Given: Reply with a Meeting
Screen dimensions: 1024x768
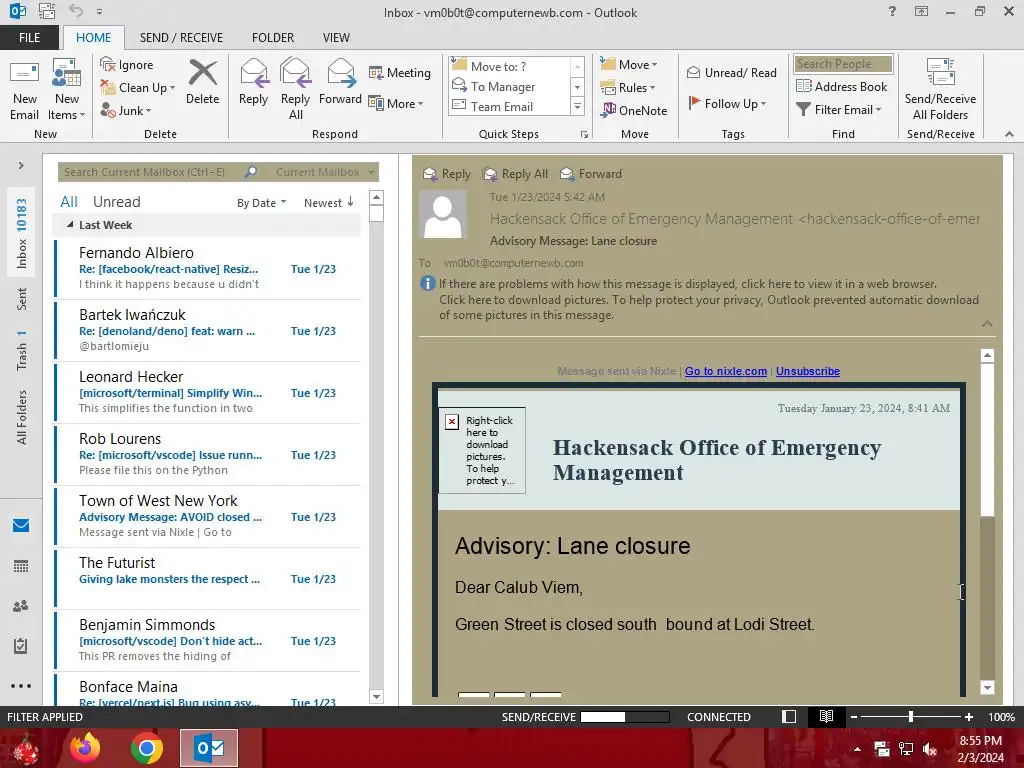Looking at the screenshot, I should pos(400,72).
